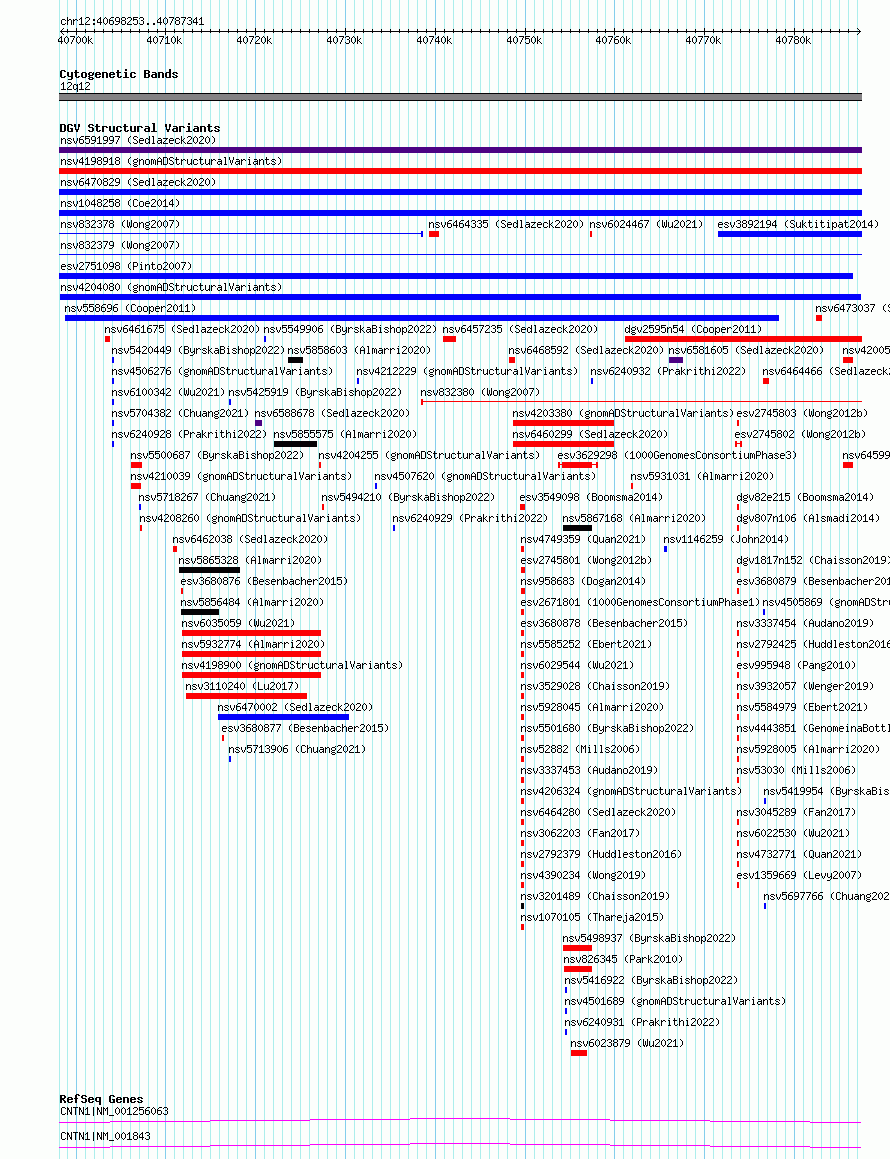Select nsv5855575 (Almarri2020) variant label

coord(345,434)
